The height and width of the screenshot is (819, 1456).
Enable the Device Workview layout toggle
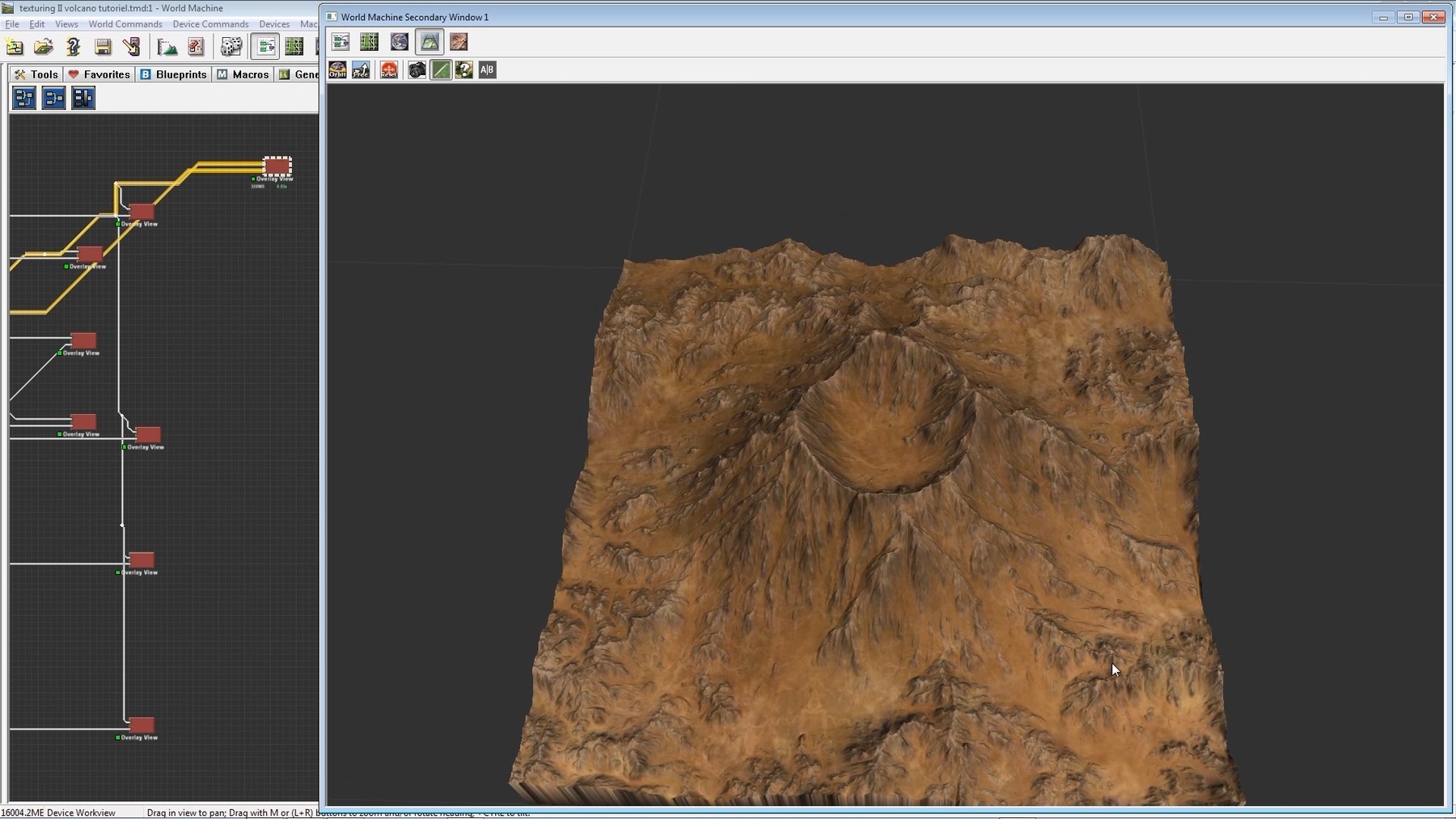click(265, 46)
